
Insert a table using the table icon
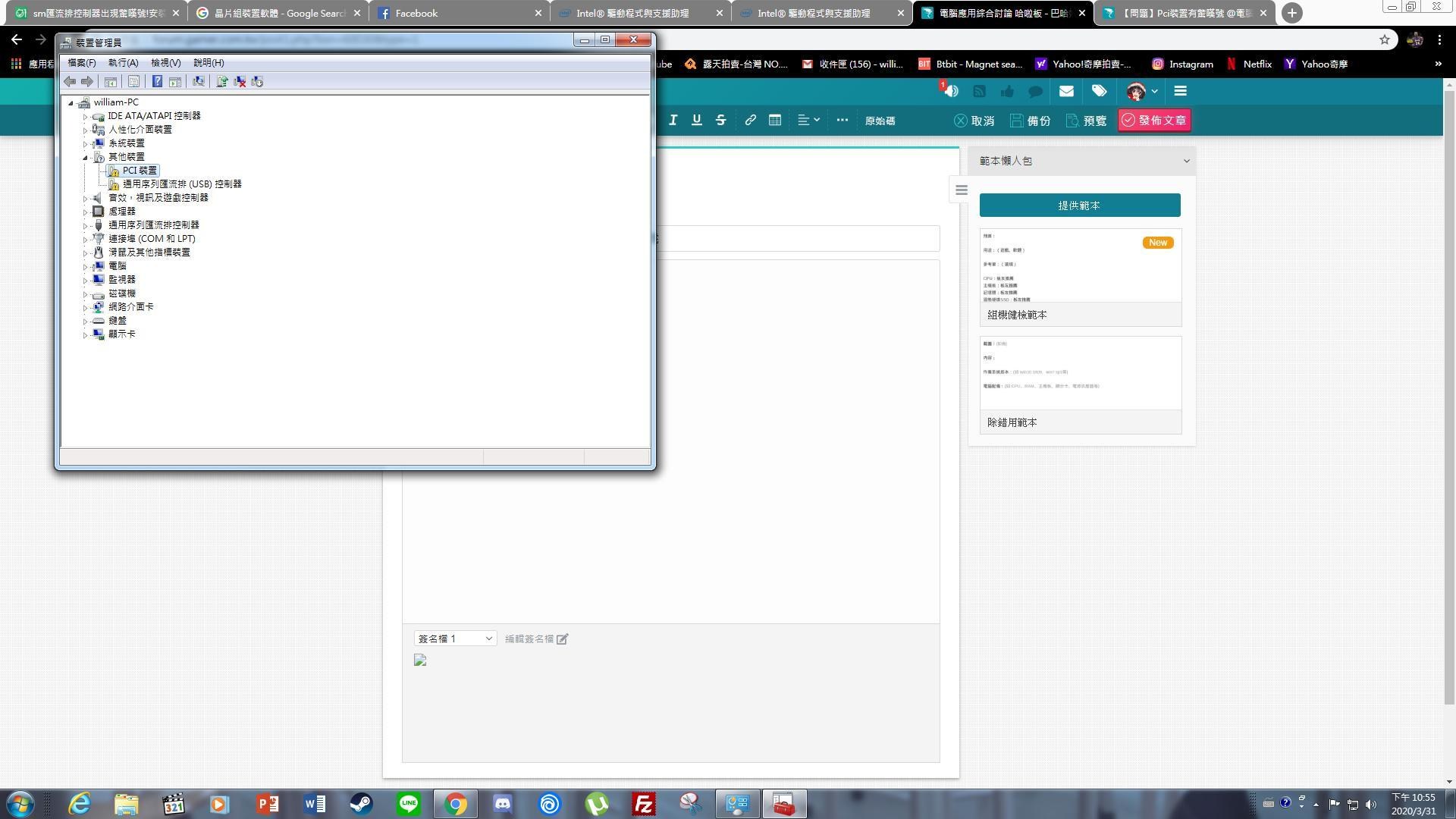pos(774,120)
